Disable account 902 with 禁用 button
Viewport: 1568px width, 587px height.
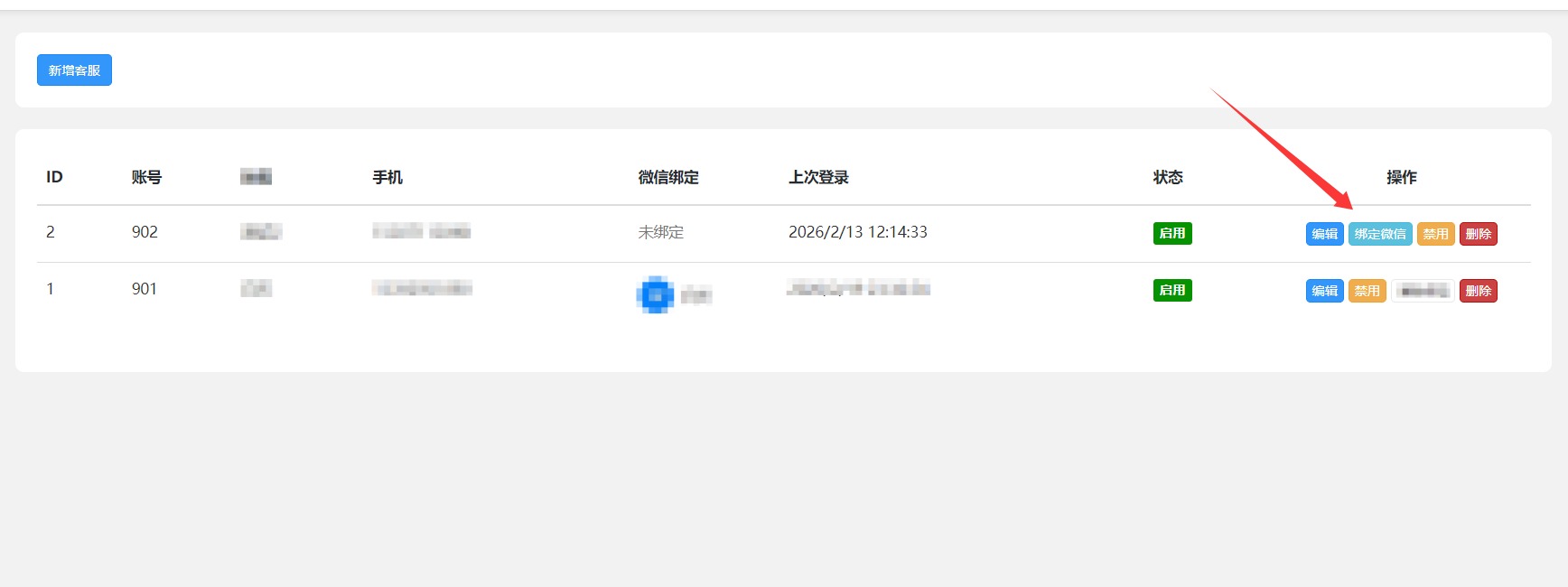(1435, 234)
